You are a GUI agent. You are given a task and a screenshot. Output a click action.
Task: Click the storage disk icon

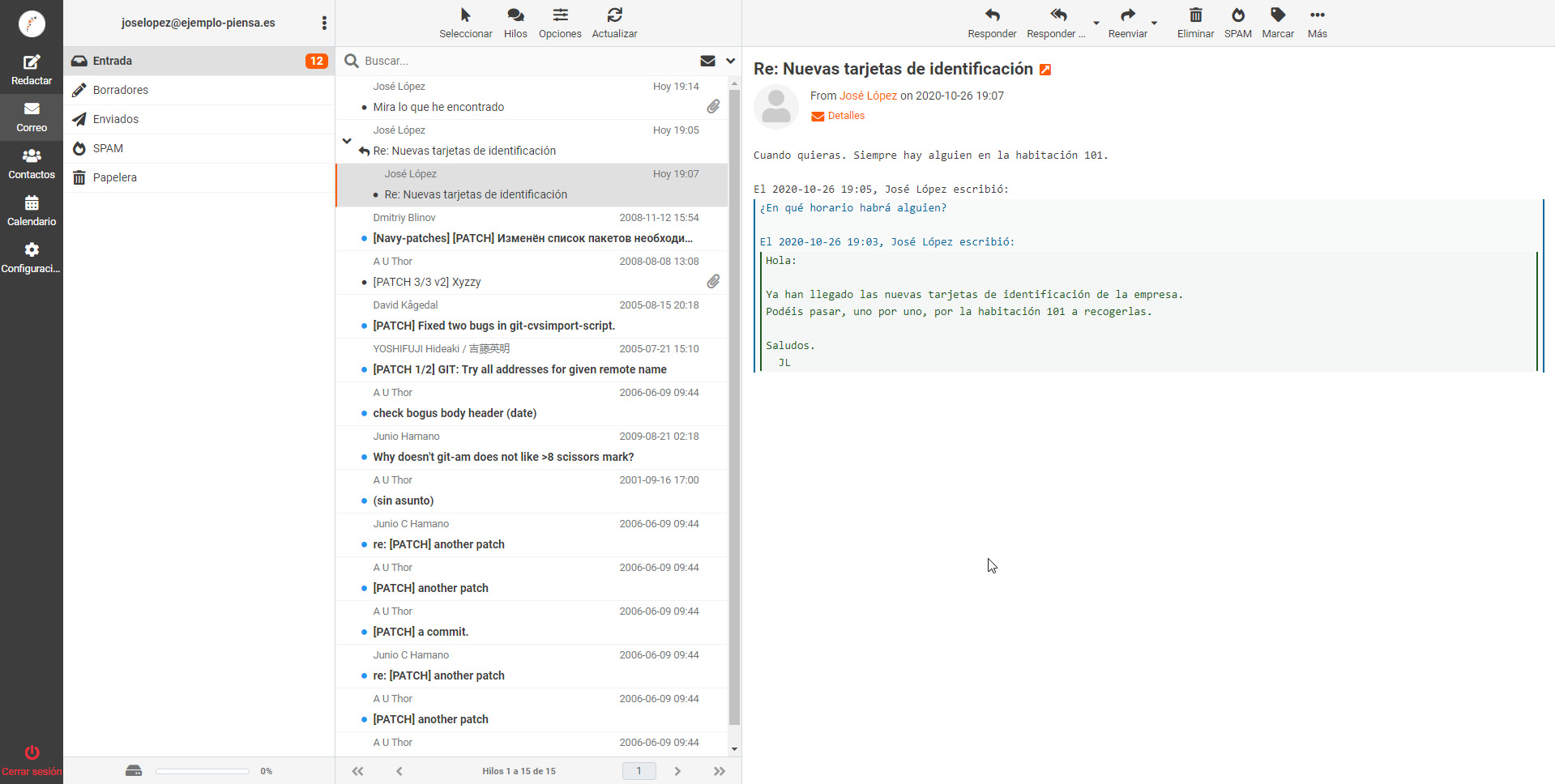[x=134, y=771]
